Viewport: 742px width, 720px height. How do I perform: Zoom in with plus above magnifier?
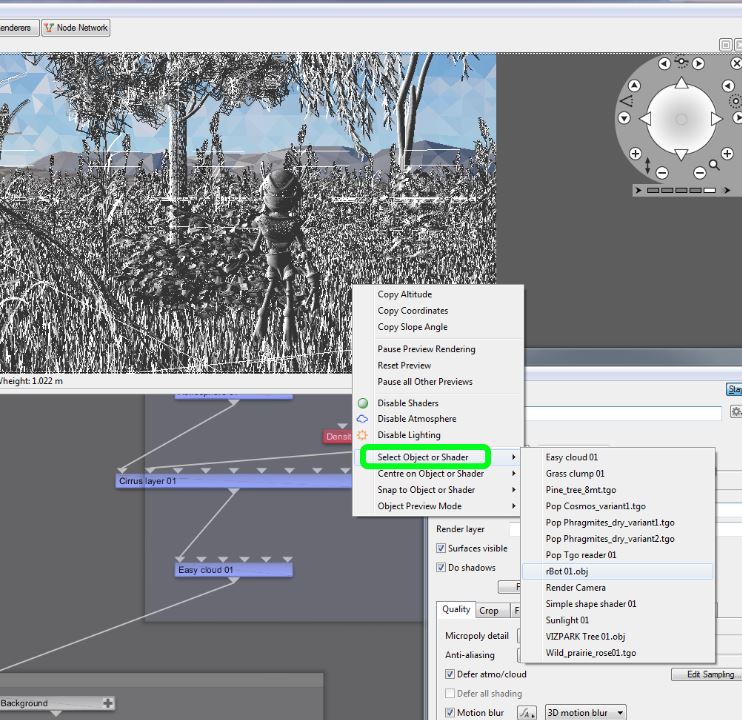point(727,153)
